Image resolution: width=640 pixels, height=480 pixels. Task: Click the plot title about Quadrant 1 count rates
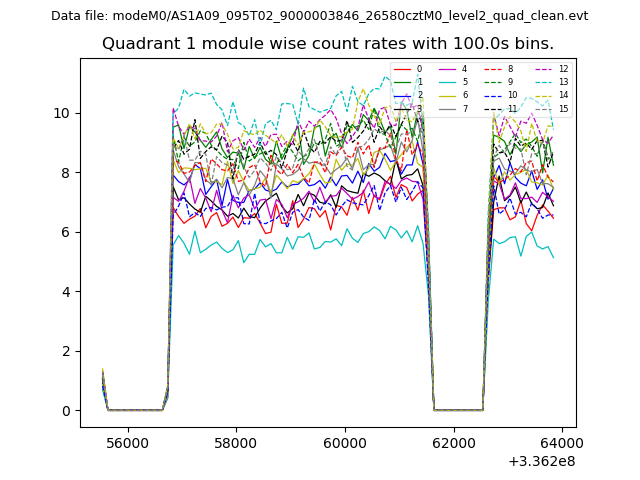327,44
